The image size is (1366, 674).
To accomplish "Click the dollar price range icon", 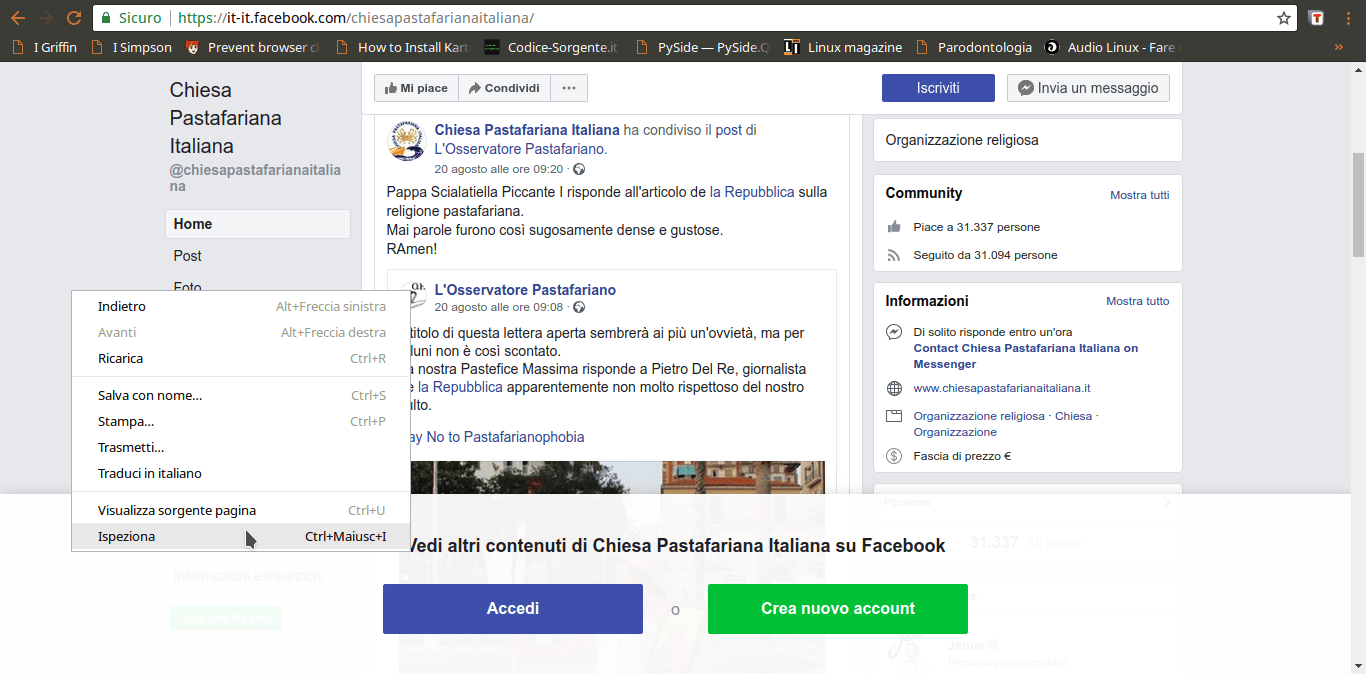I will pyautogui.click(x=894, y=456).
